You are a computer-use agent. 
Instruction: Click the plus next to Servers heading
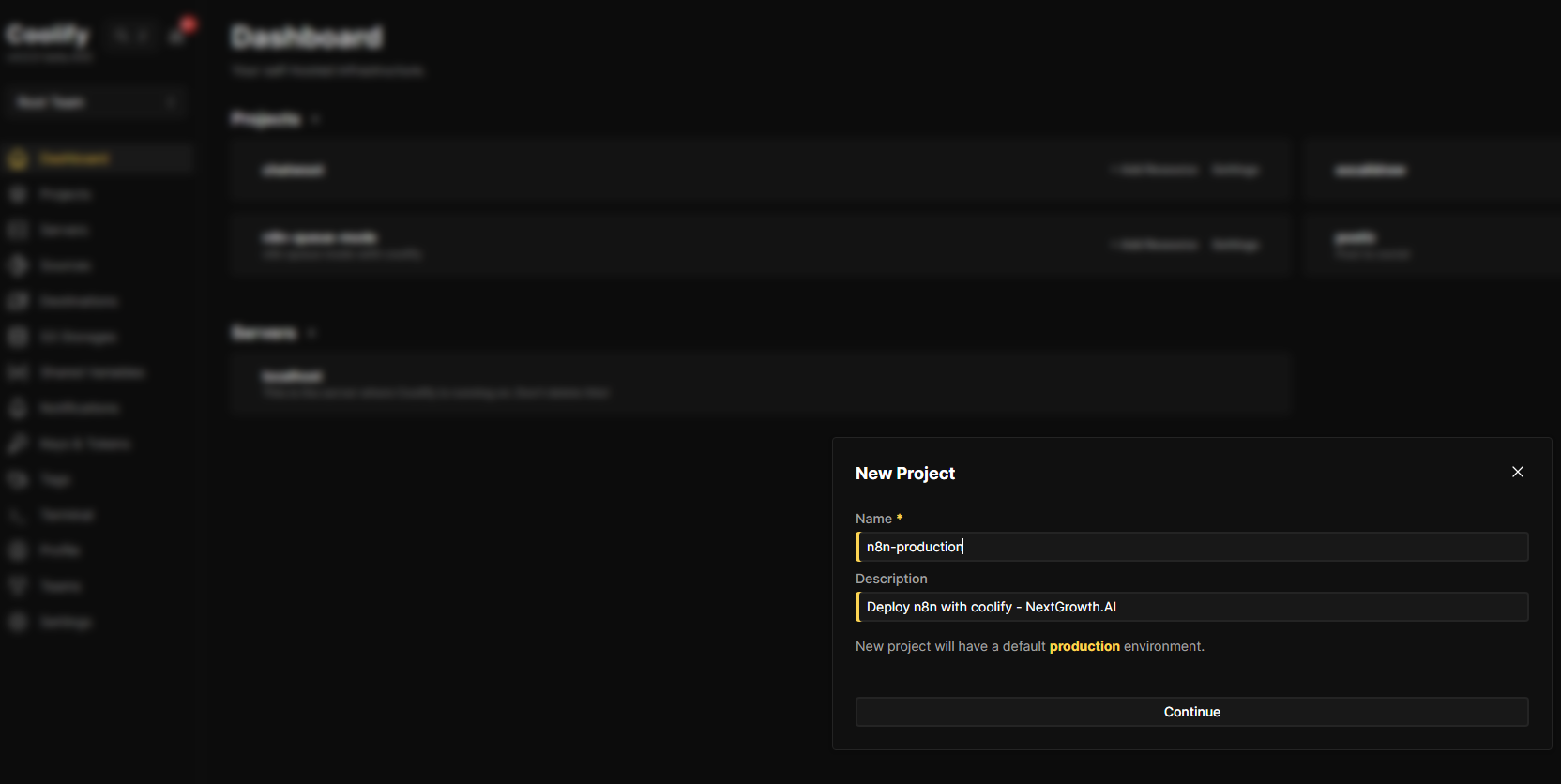pyautogui.click(x=312, y=334)
